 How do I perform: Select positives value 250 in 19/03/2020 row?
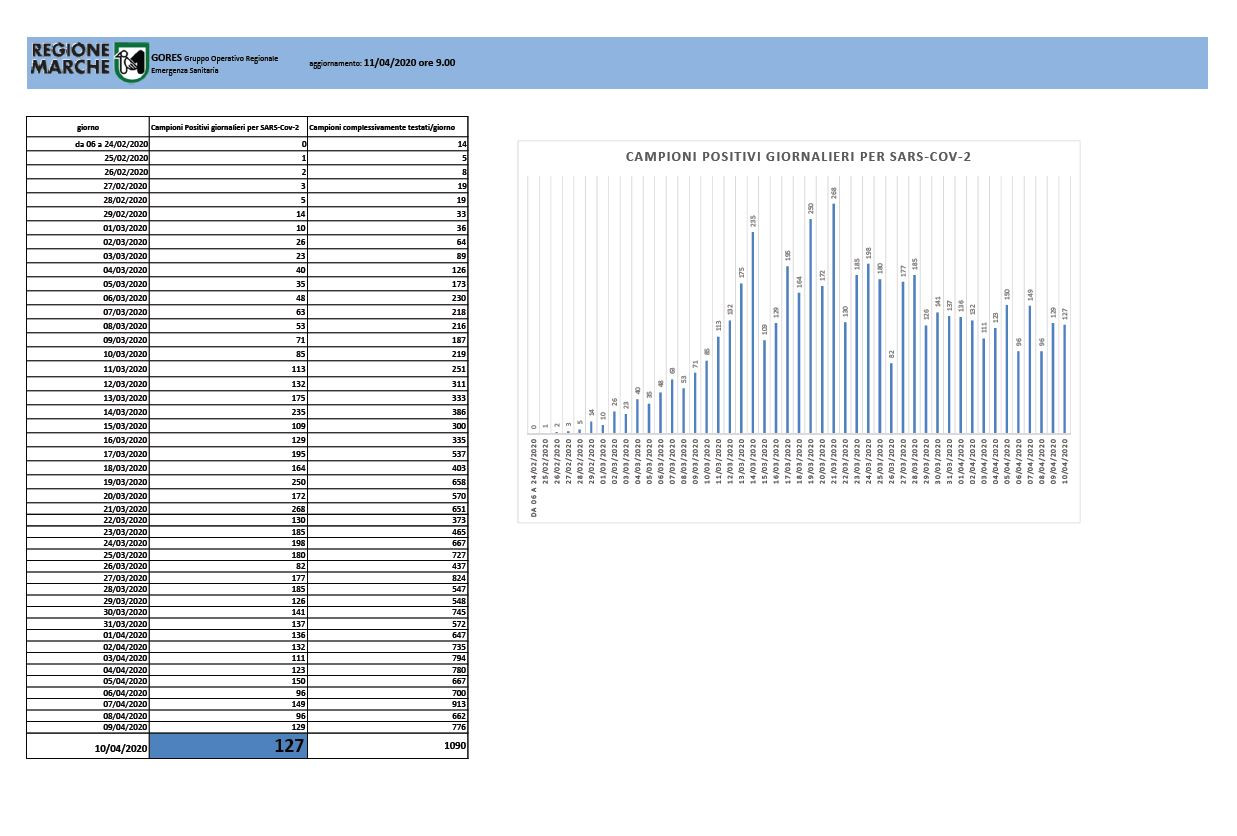pyautogui.click(x=228, y=481)
